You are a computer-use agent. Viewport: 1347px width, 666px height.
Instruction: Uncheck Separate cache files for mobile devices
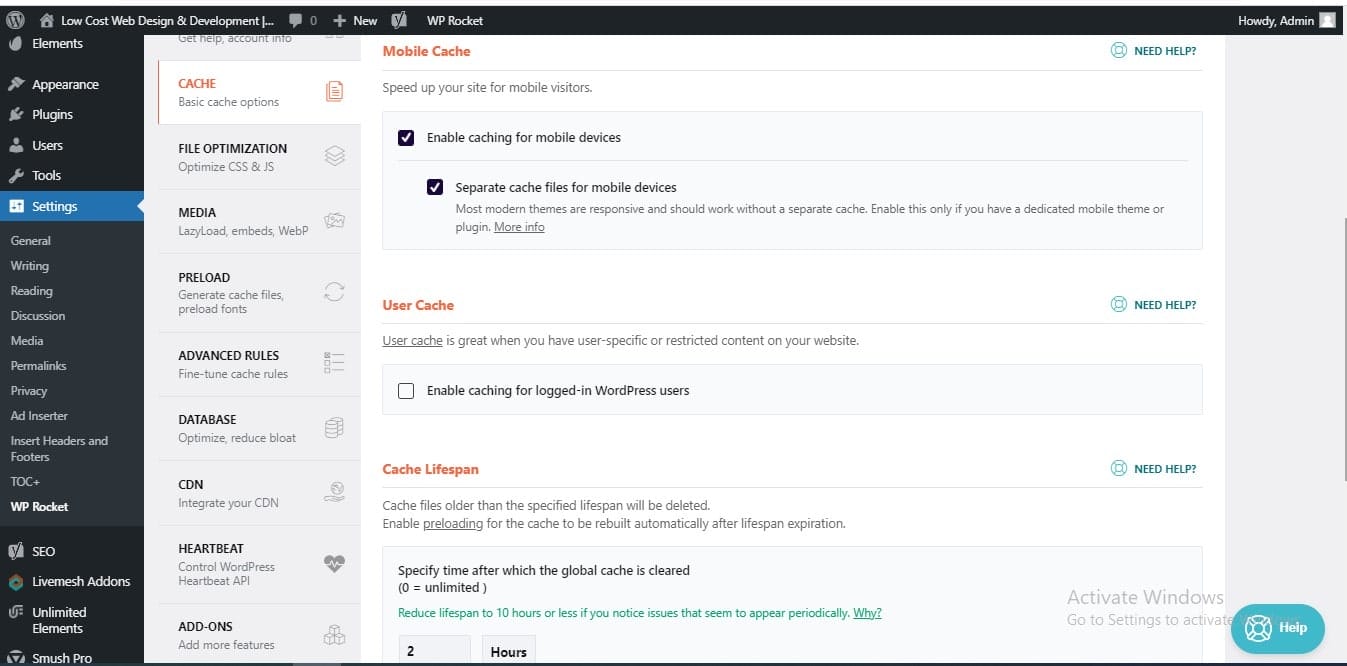(x=435, y=187)
